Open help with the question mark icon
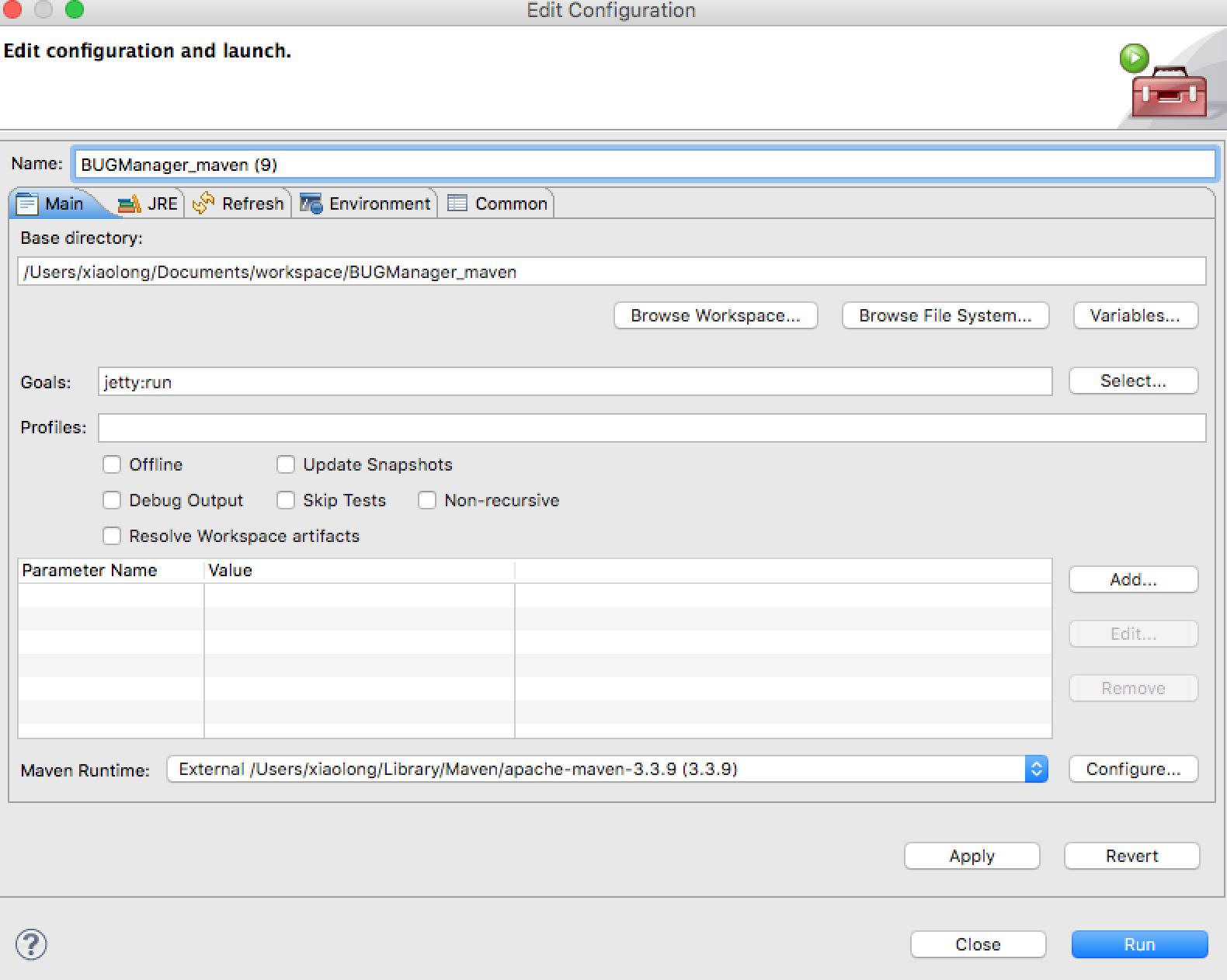1227x980 pixels. tap(31, 944)
